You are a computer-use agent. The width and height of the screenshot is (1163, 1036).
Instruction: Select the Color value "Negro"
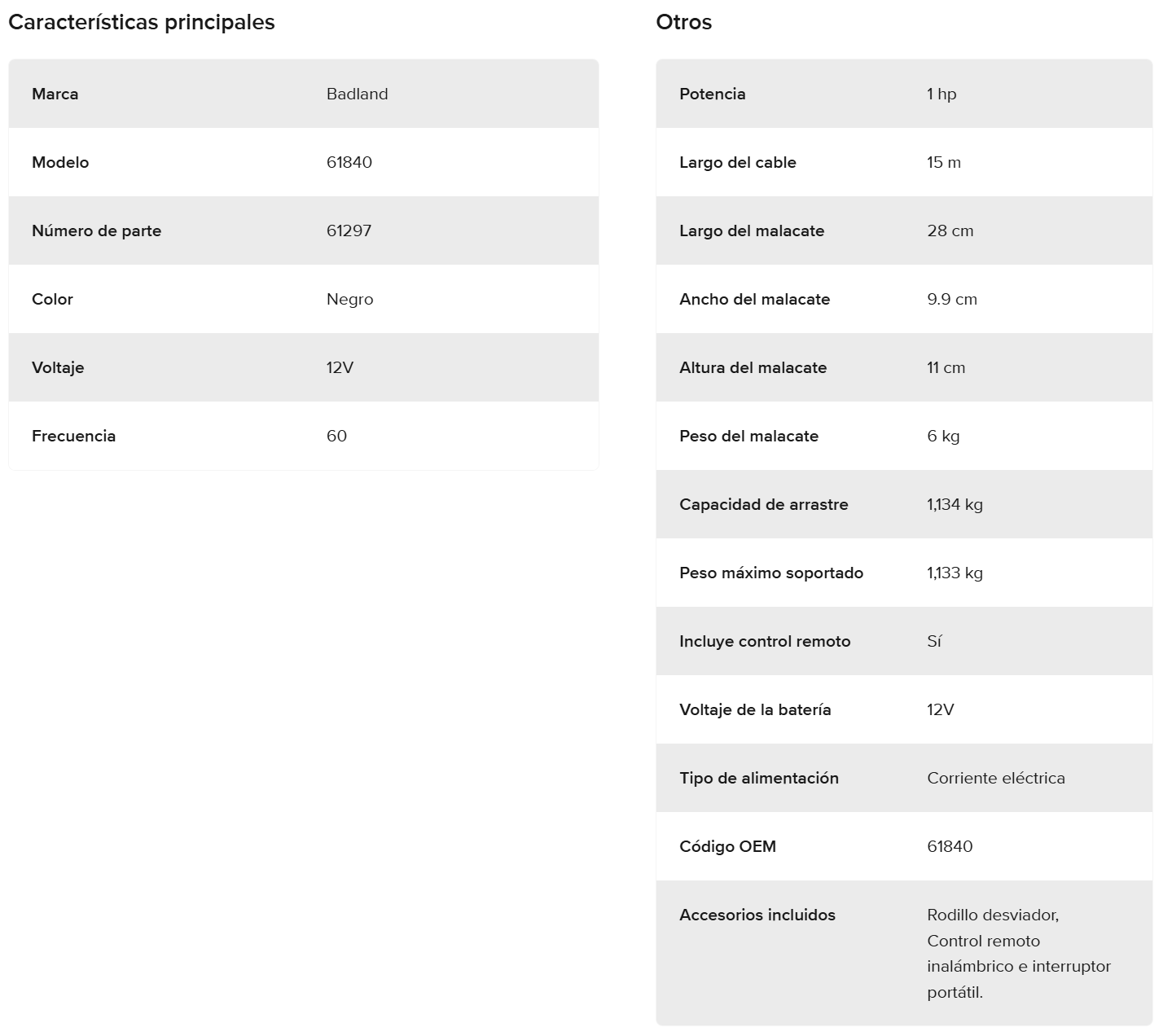coord(349,299)
